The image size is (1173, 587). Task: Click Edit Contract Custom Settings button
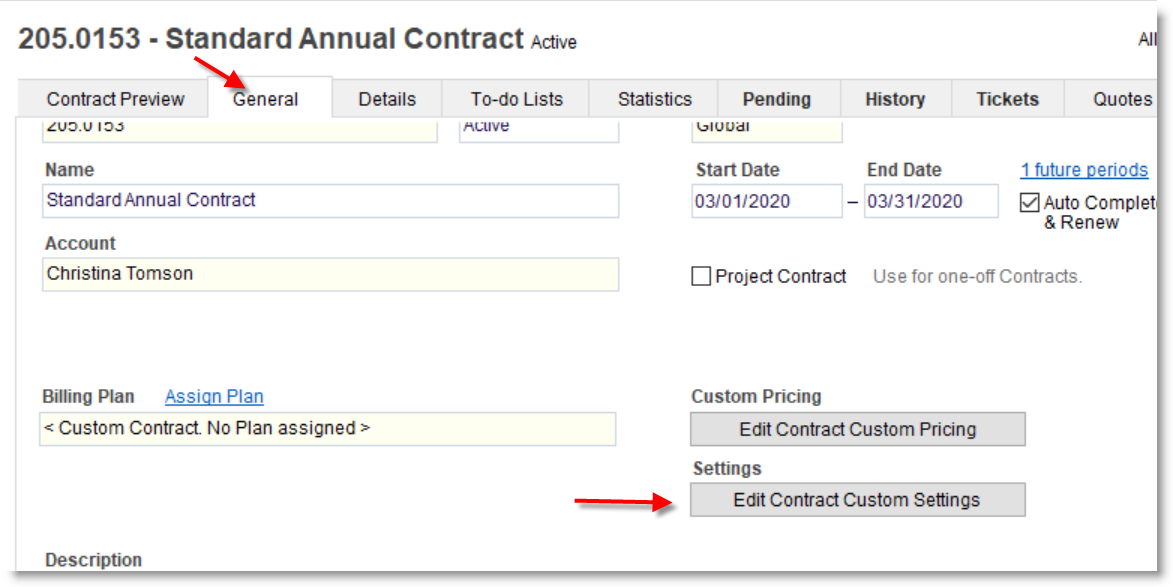click(857, 500)
